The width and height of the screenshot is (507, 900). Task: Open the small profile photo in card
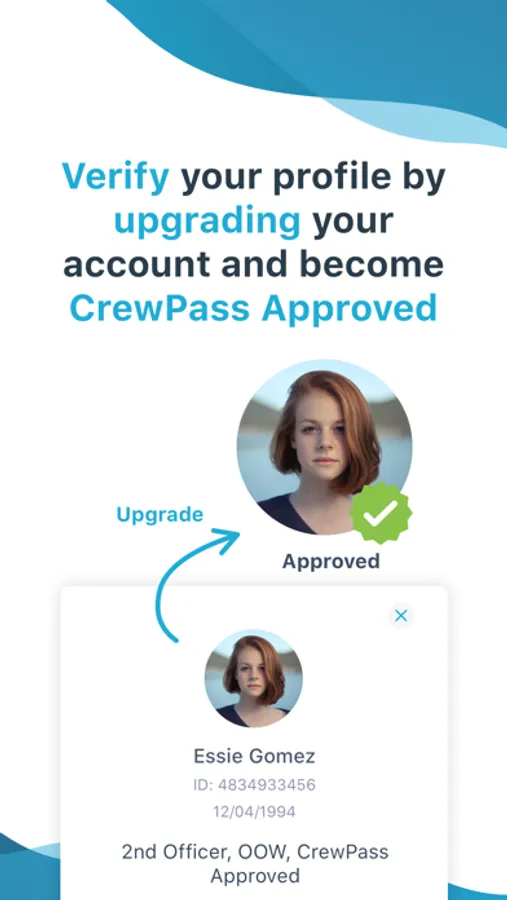253,678
